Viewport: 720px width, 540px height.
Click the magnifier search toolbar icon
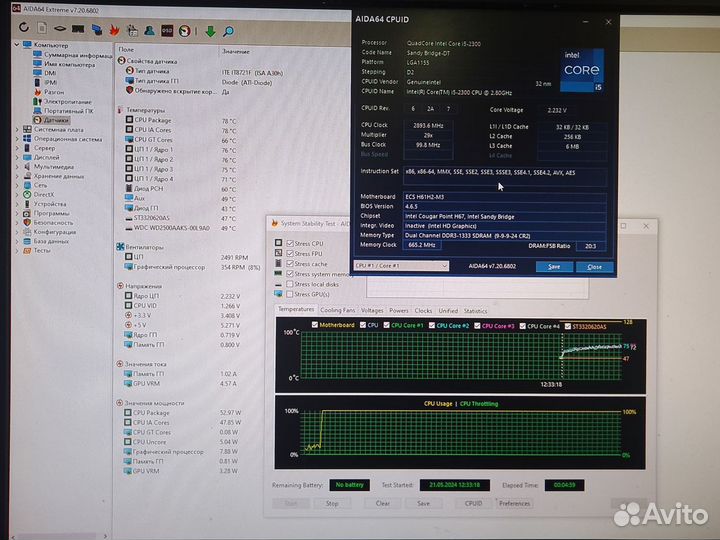228,31
